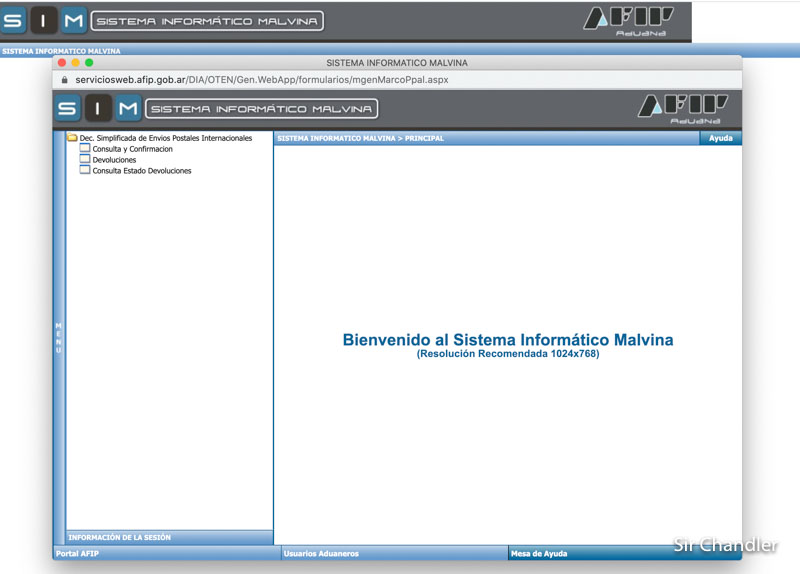This screenshot has height=574, width=800.
Task: Minimize the popup with the yellow button
Action: click(x=76, y=63)
